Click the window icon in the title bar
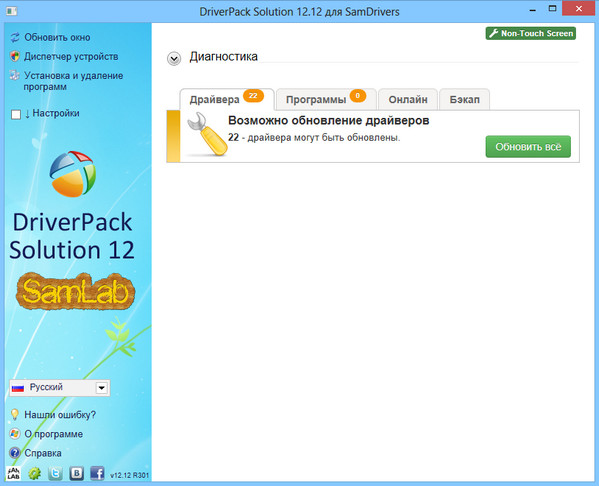The image size is (599, 486). click(x=11, y=11)
